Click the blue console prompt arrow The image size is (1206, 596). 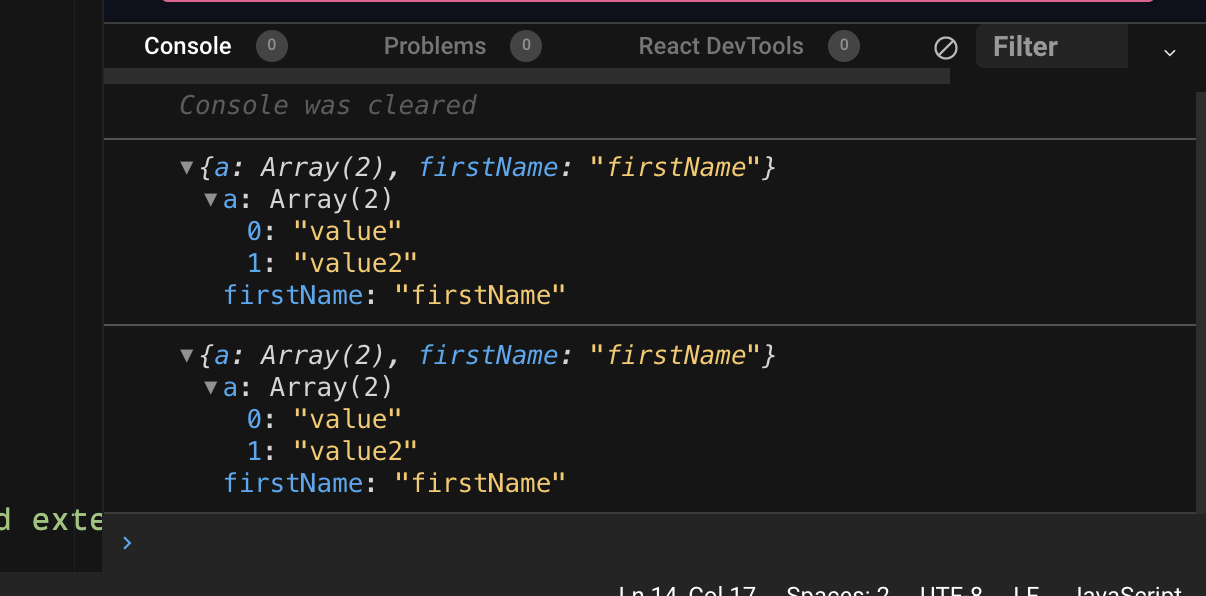(126, 543)
